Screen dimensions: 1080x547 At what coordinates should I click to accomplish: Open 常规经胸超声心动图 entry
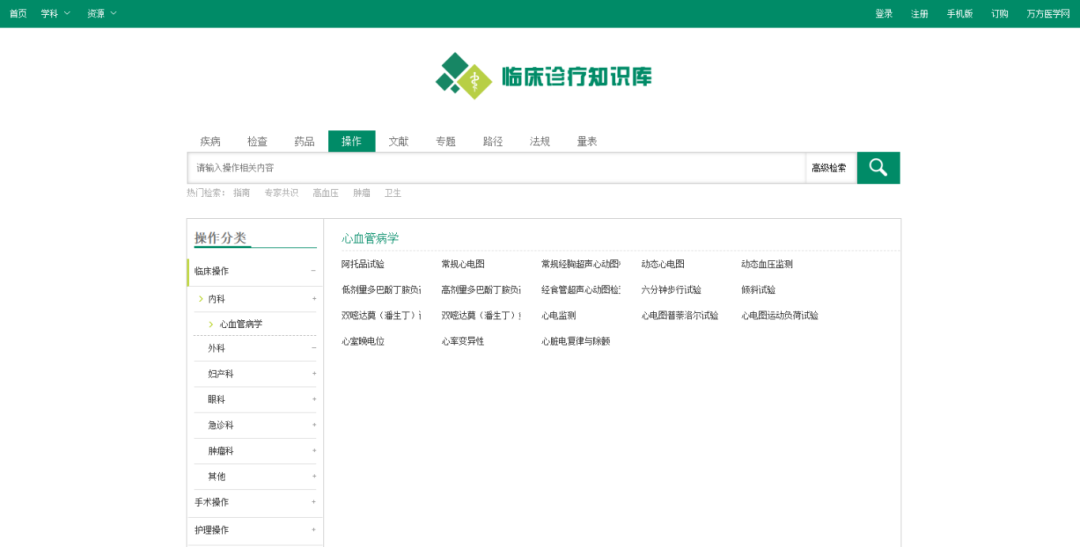coord(581,264)
